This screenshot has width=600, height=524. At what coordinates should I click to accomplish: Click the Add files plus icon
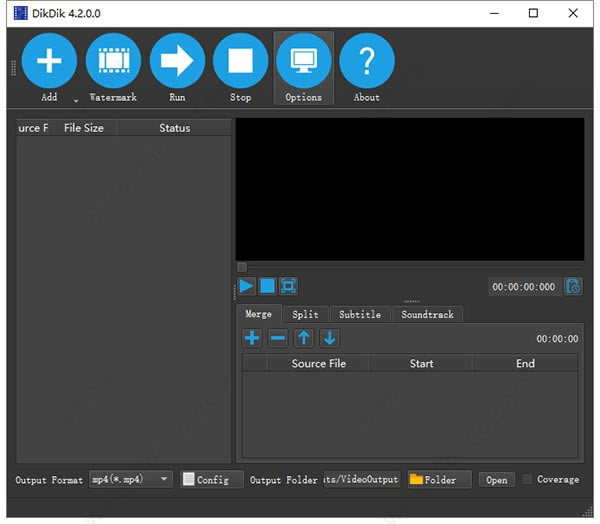(49, 61)
